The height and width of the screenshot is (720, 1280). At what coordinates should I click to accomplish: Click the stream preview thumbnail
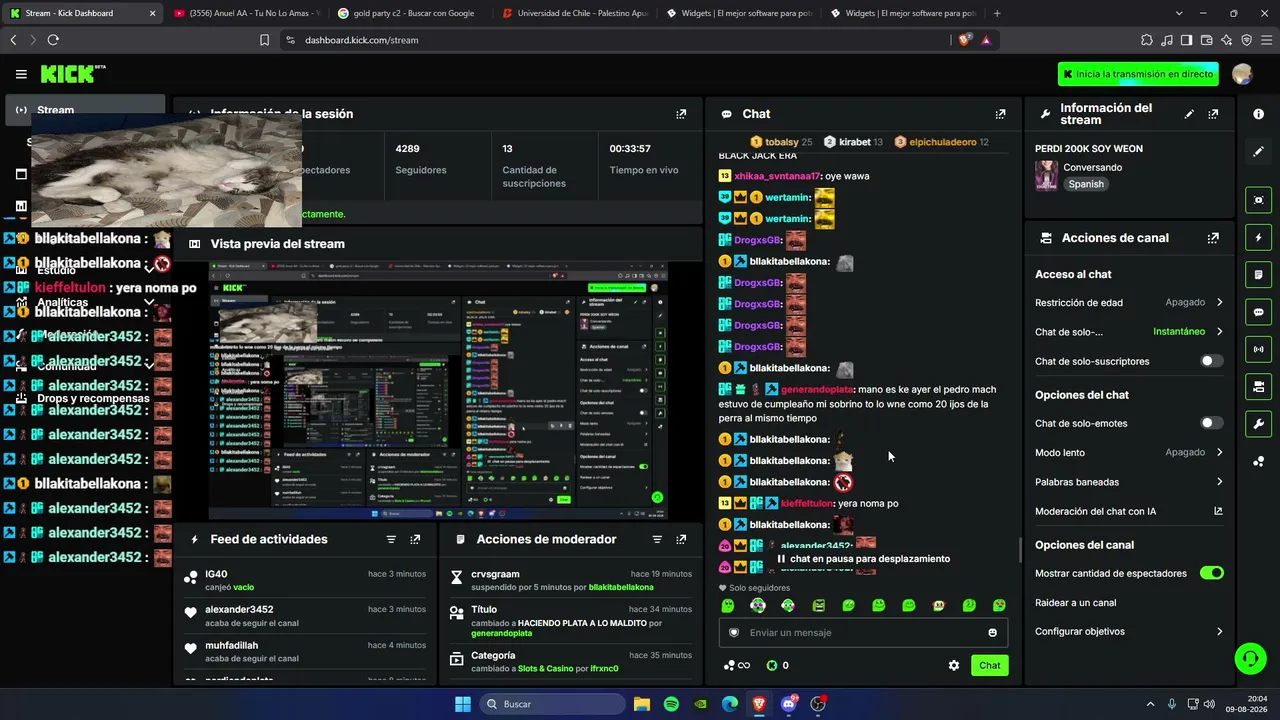438,391
